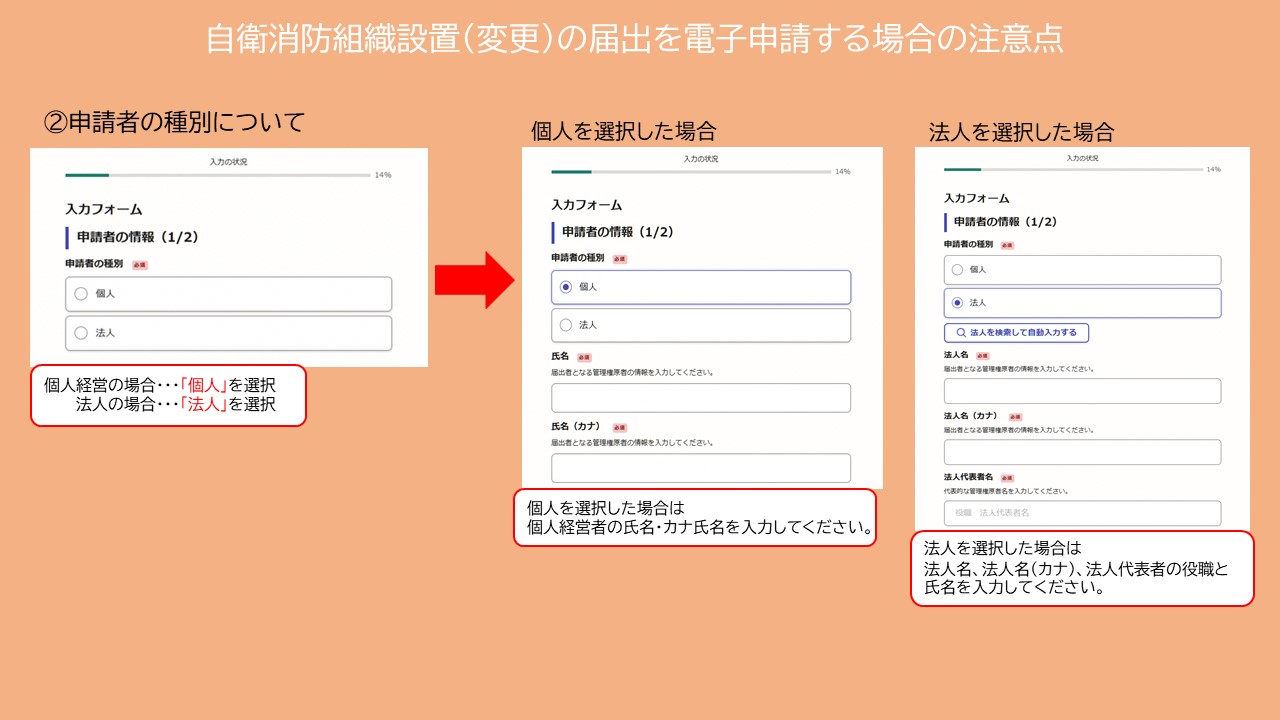1280x720 pixels.
Task: Select 個人 radio in the ②申請者の種別について form
Action: [x=82, y=294]
